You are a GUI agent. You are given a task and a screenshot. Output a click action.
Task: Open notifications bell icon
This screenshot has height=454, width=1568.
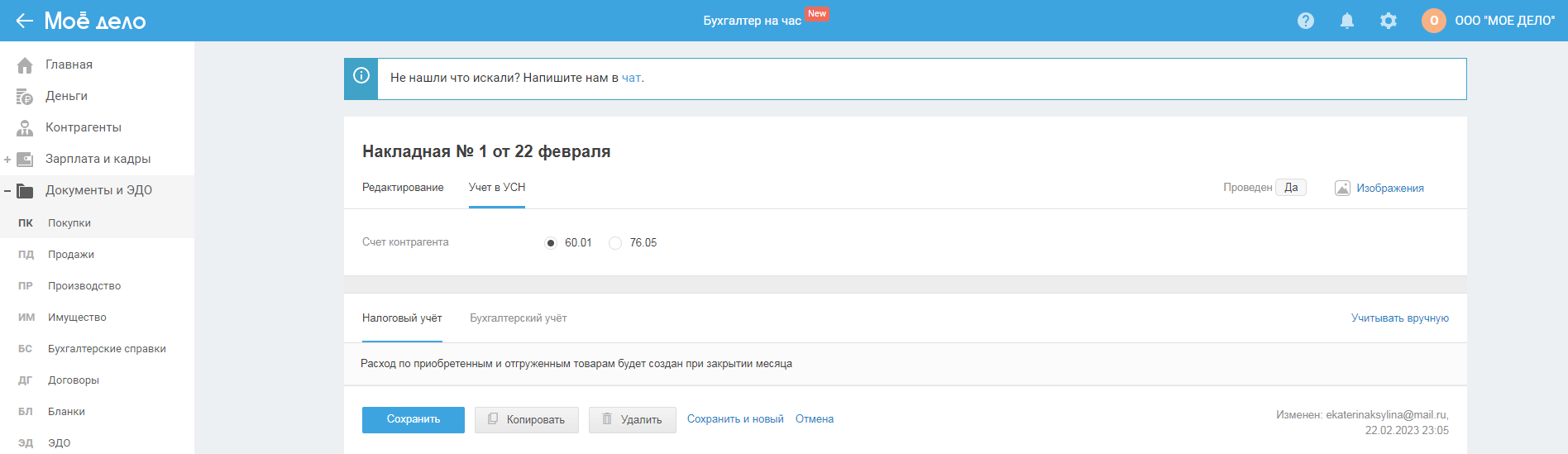(x=1346, y=21)
